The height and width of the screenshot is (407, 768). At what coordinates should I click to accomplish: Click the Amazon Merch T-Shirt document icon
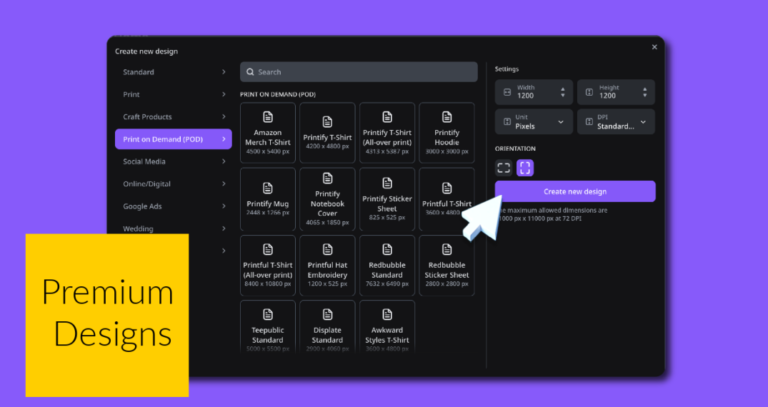(268, 117)
